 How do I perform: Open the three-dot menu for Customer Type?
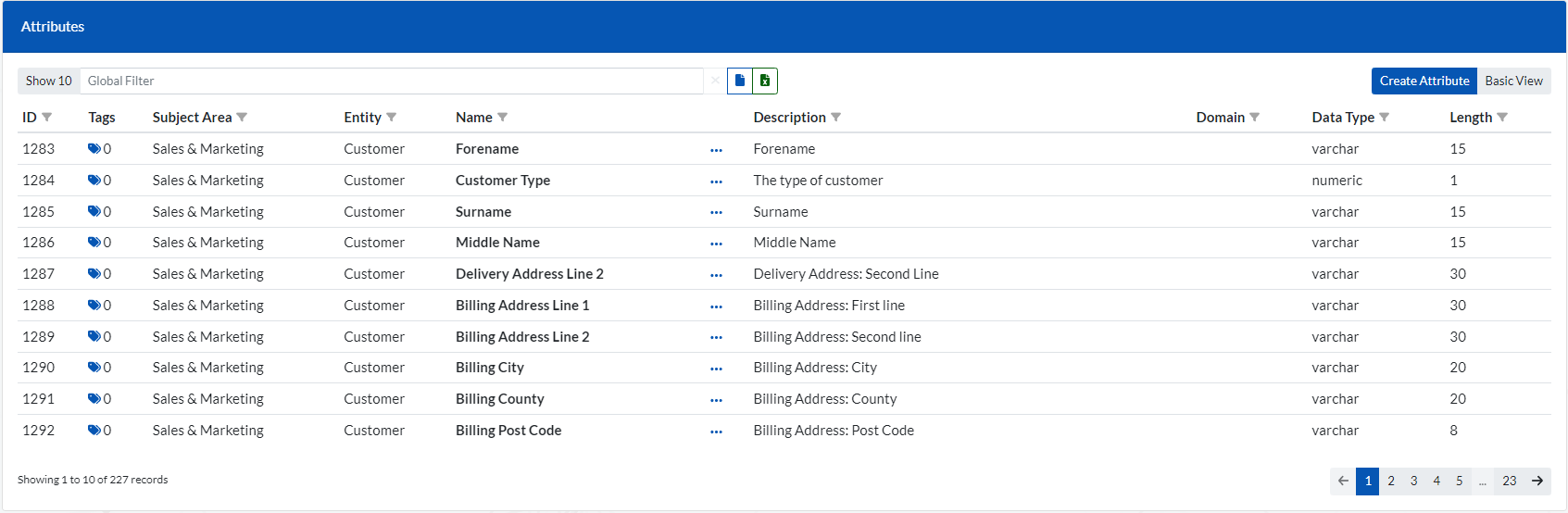pos(716,181)
